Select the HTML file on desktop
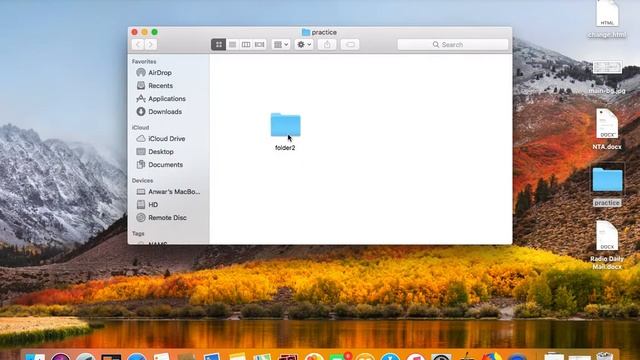640x360 pixels. [607, 14]
